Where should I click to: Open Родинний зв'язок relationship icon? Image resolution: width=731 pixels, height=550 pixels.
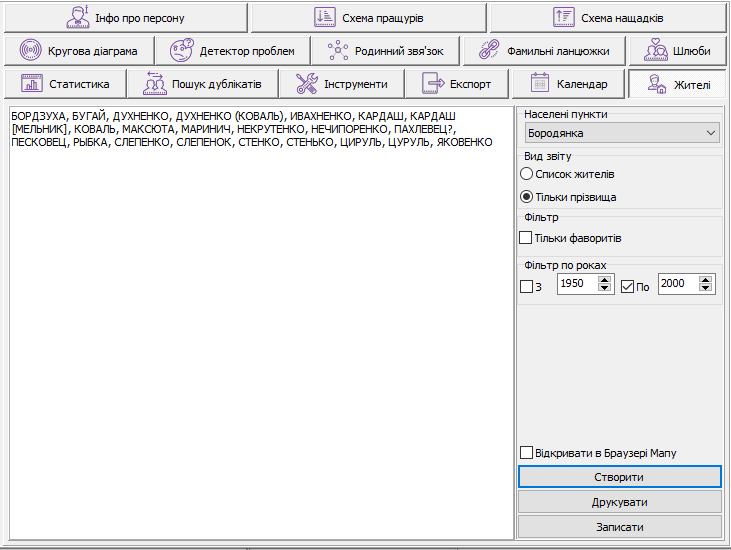338,50
